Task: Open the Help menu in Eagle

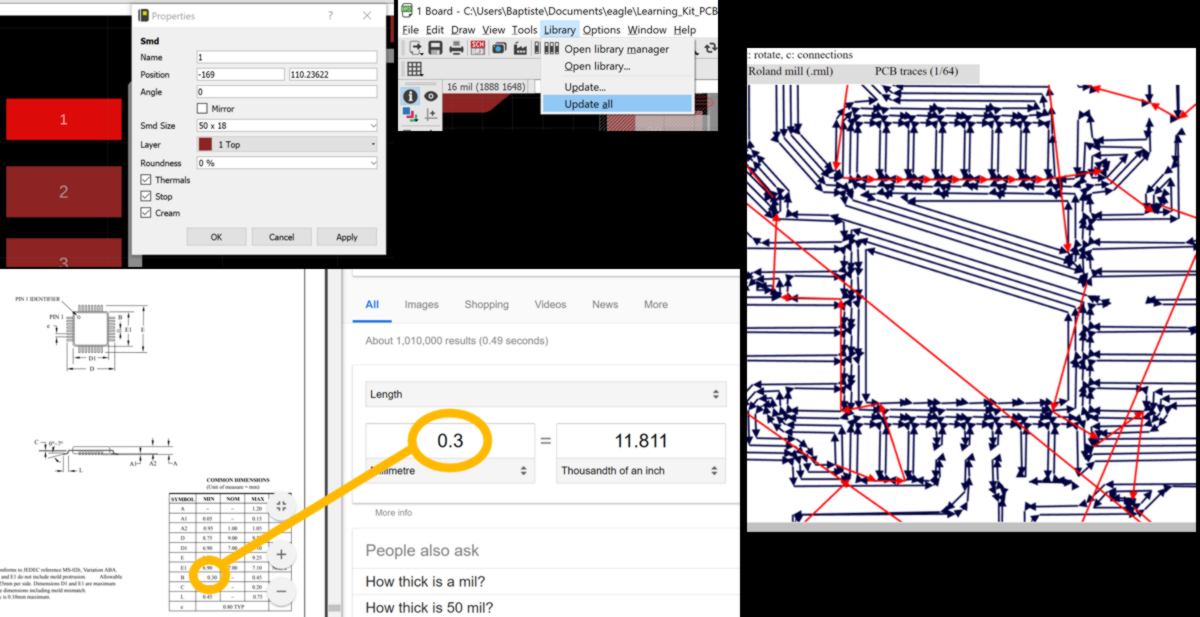Action: pos(684,30)
